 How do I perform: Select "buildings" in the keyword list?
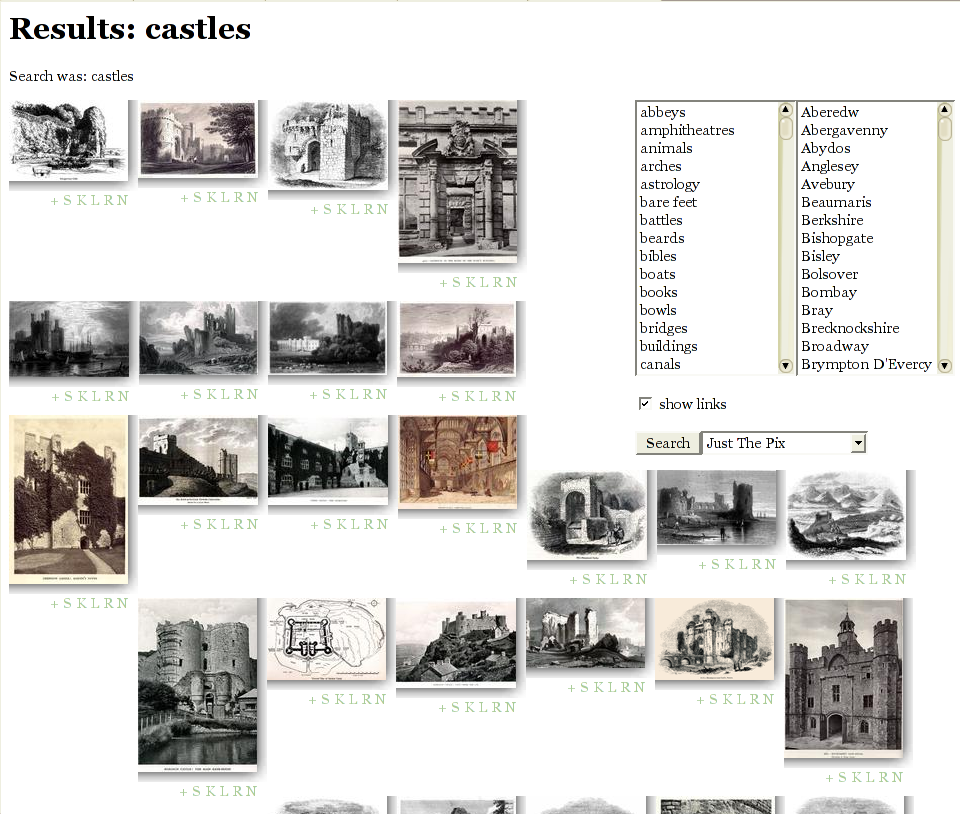[x=669, y=346]
